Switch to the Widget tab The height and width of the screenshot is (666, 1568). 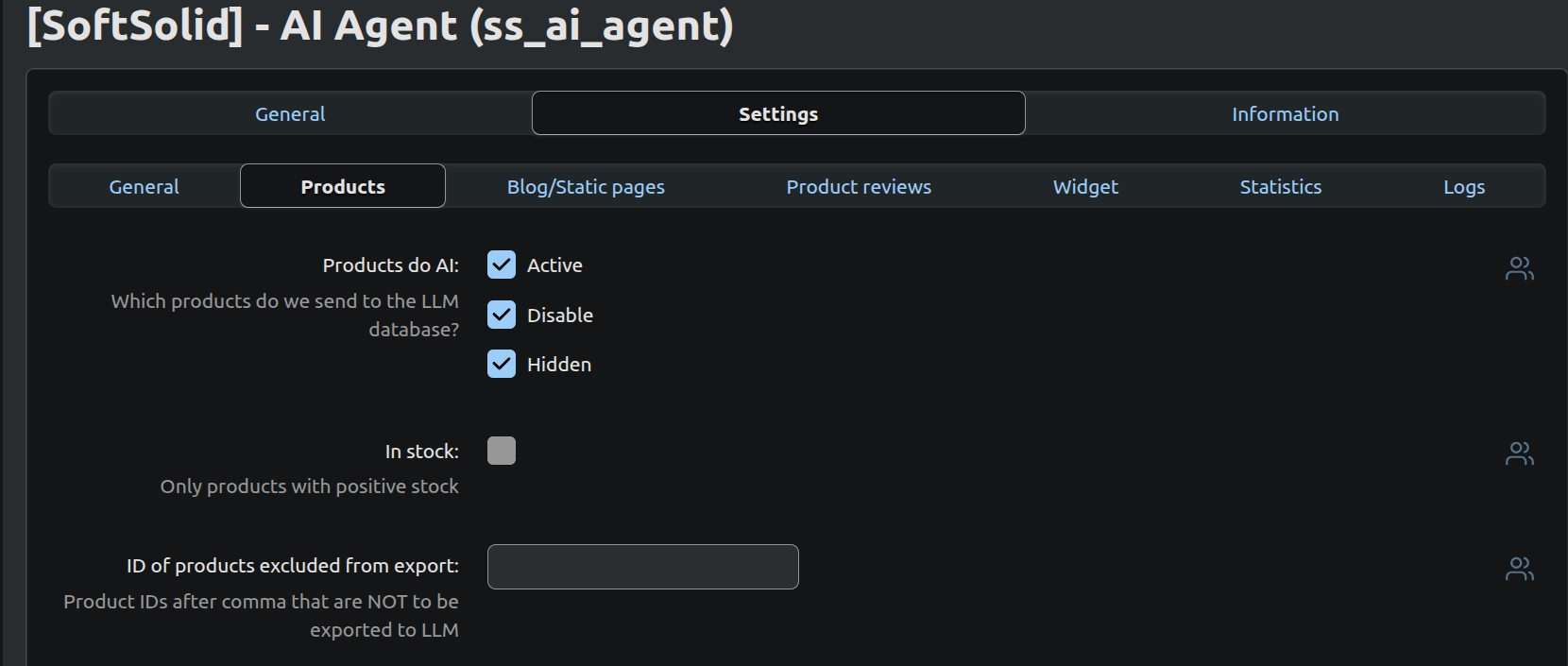(1085, 187)
